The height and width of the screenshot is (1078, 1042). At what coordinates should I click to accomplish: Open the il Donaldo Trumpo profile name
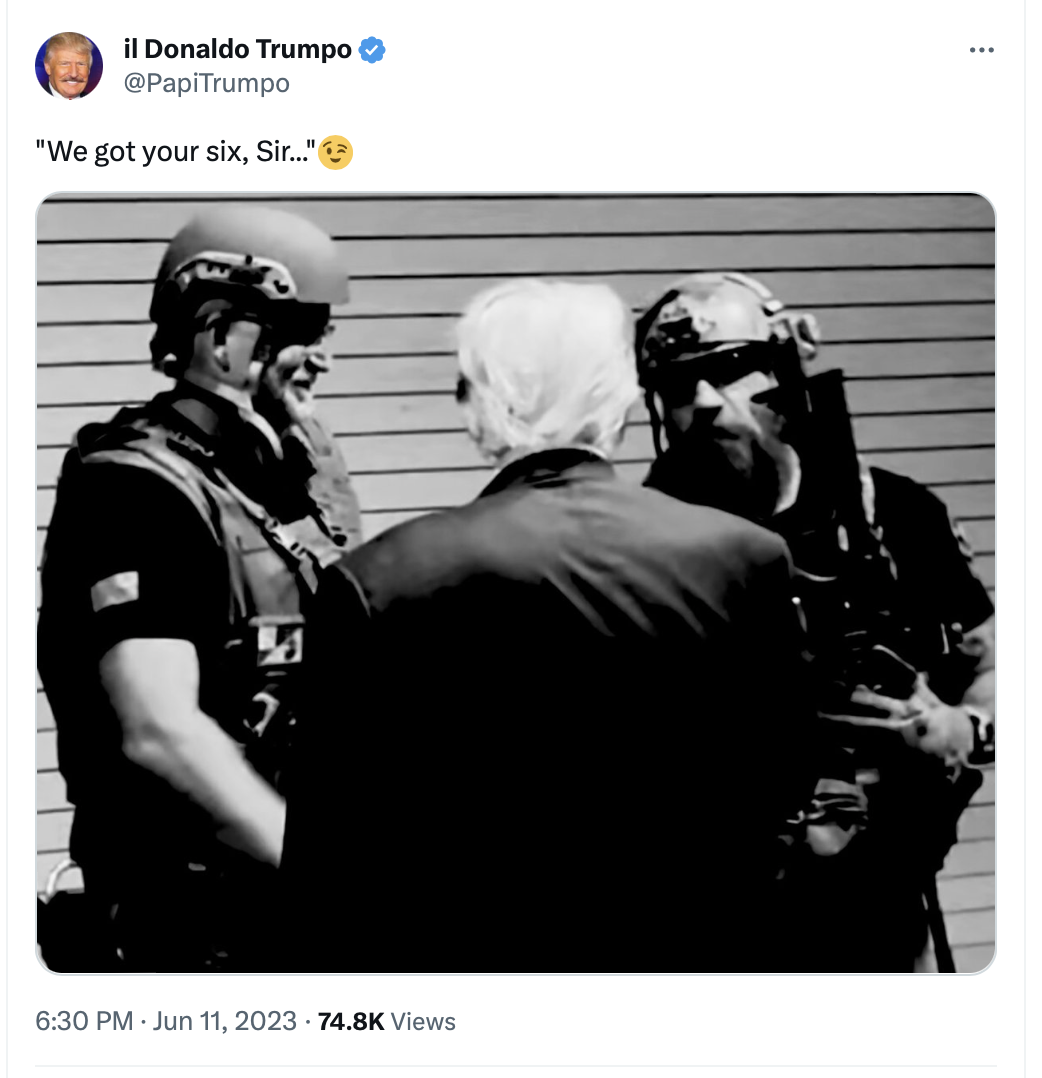pos(237,50)
